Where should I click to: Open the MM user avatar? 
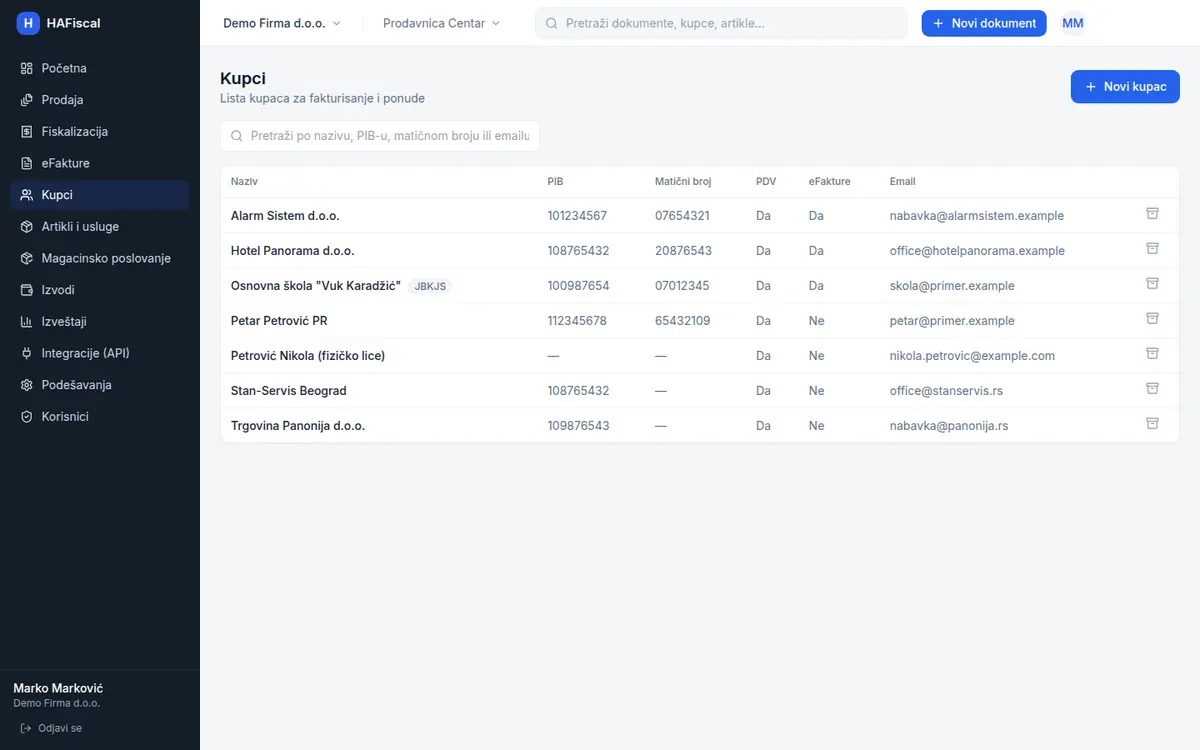coord(1073,23)
